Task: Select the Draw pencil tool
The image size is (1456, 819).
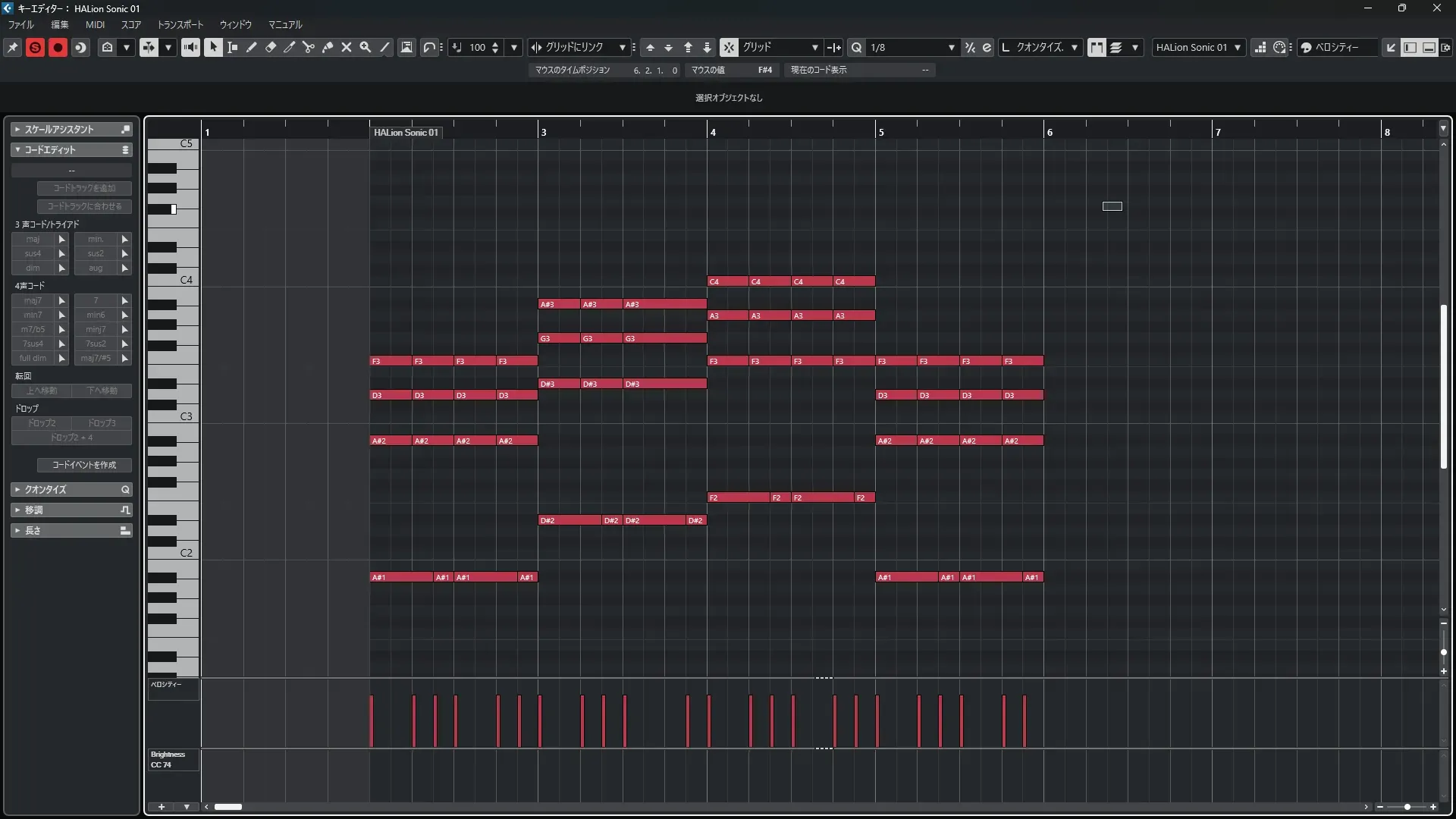Action: coord(252,47)
